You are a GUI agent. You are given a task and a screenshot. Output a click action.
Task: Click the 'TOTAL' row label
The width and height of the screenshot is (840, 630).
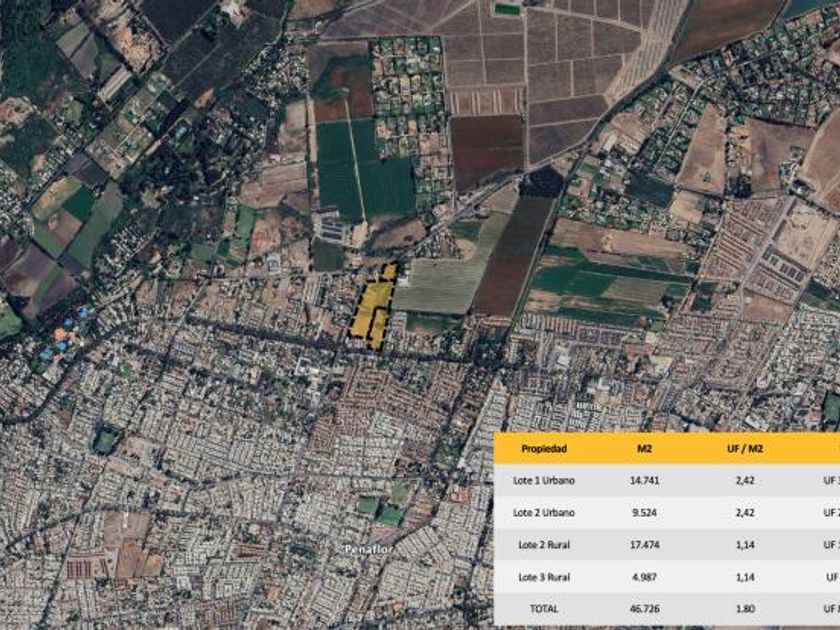pyautogui.click(x=544, y=609)
